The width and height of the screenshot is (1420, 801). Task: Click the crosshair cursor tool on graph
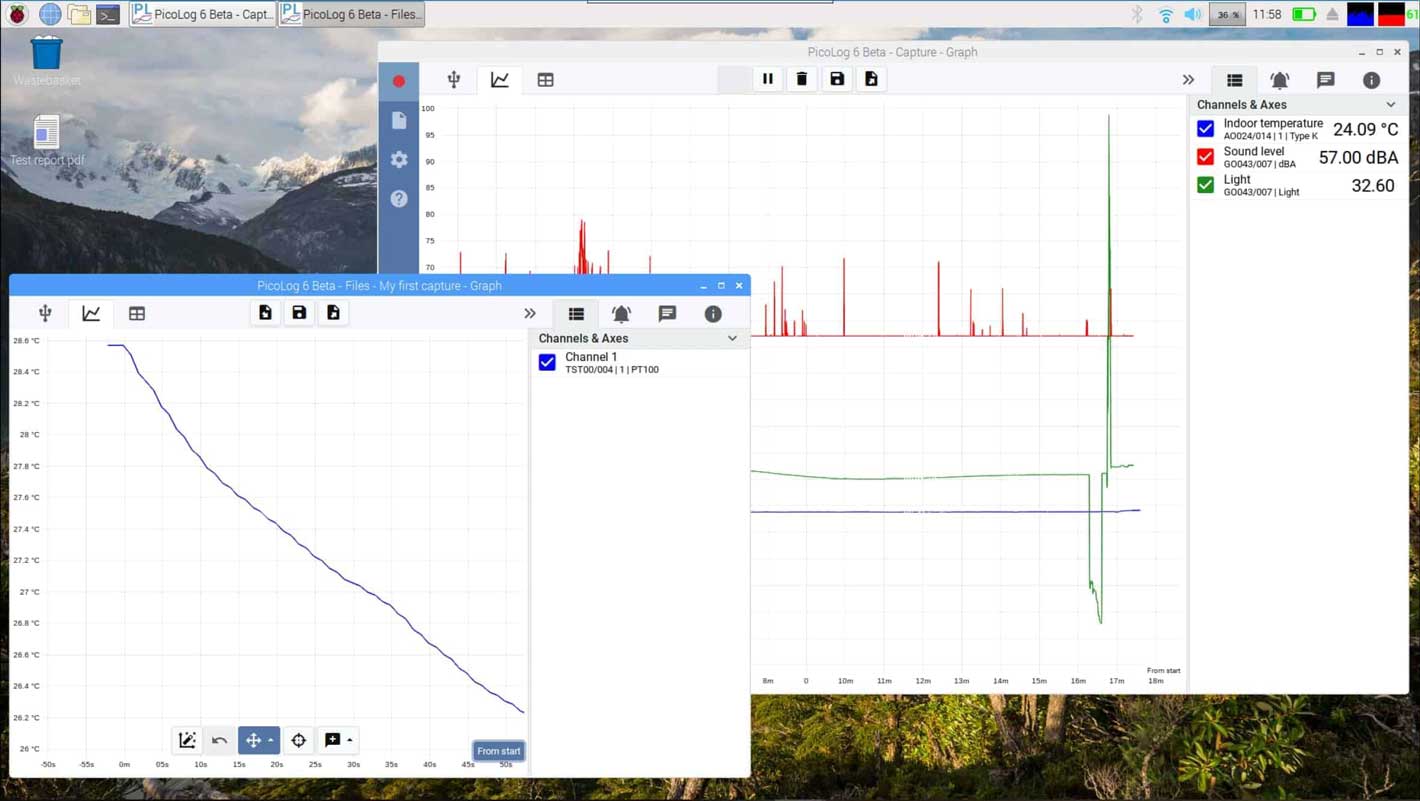pos(298,741)
